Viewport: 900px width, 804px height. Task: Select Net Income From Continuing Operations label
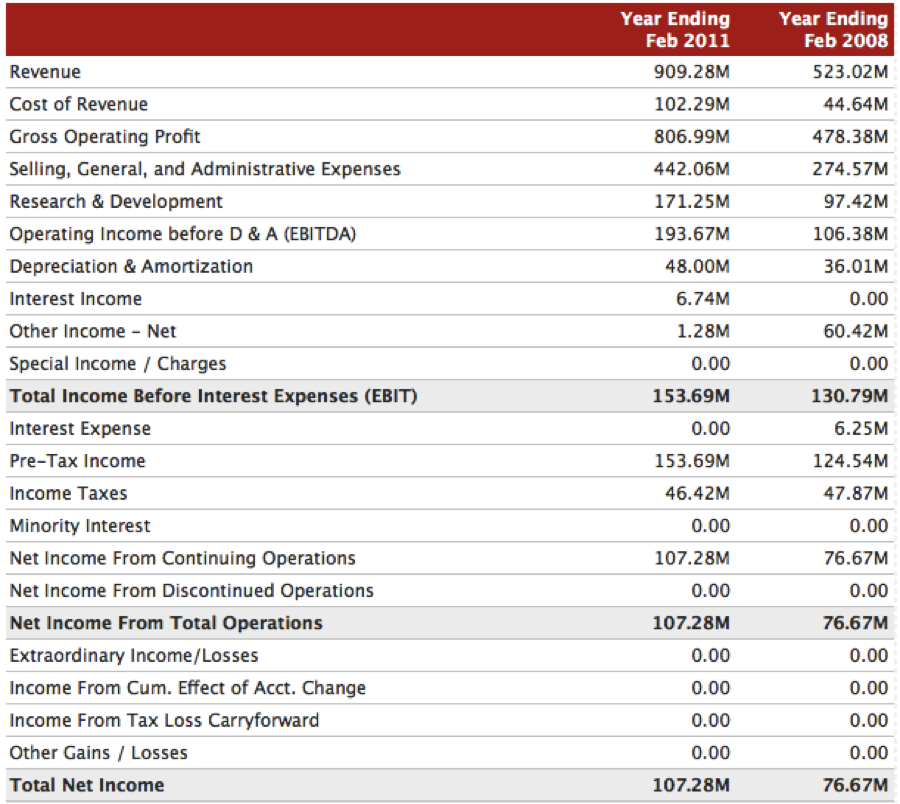click(183, 558)
